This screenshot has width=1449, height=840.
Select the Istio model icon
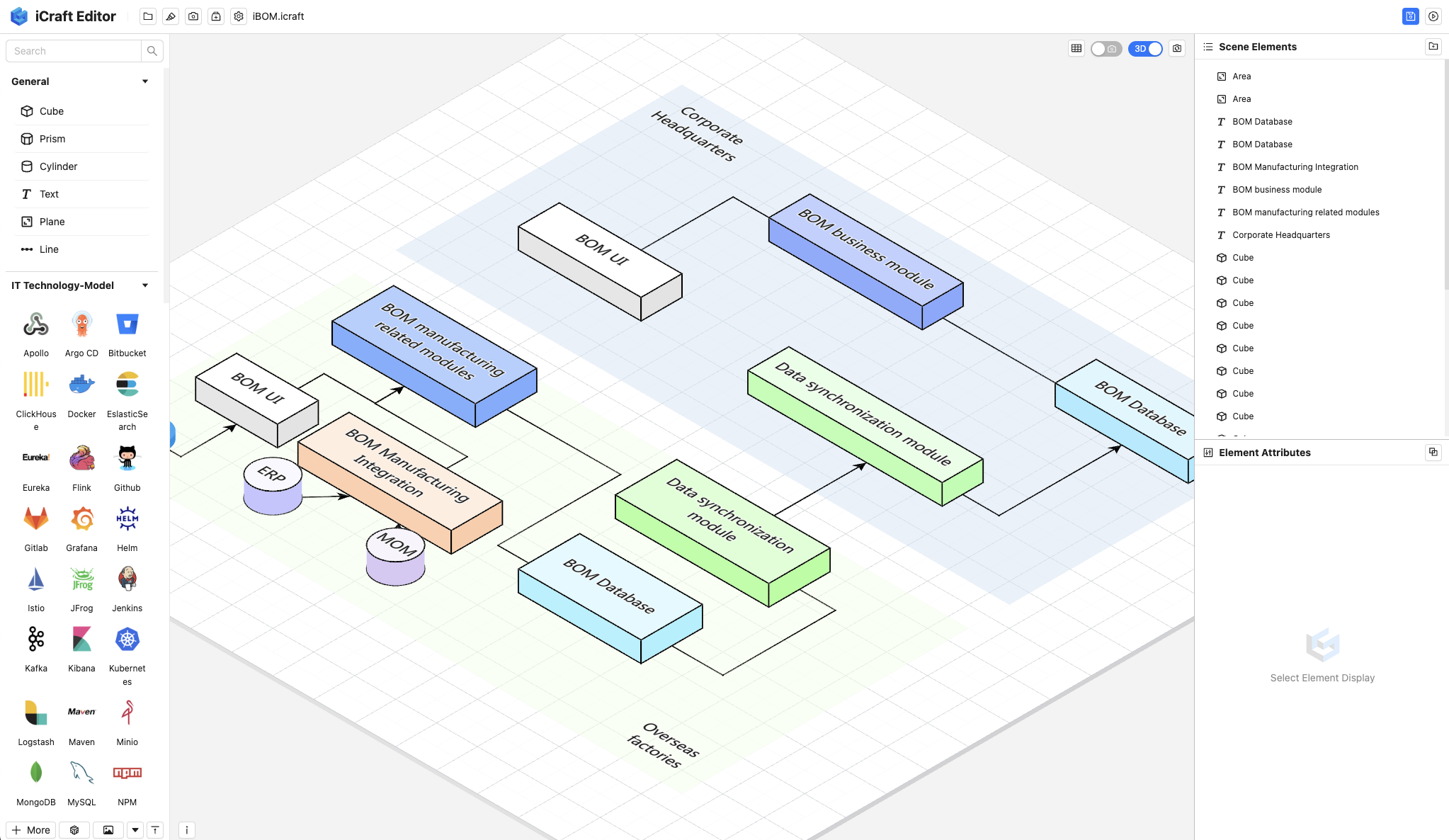[x=36, y=579]
